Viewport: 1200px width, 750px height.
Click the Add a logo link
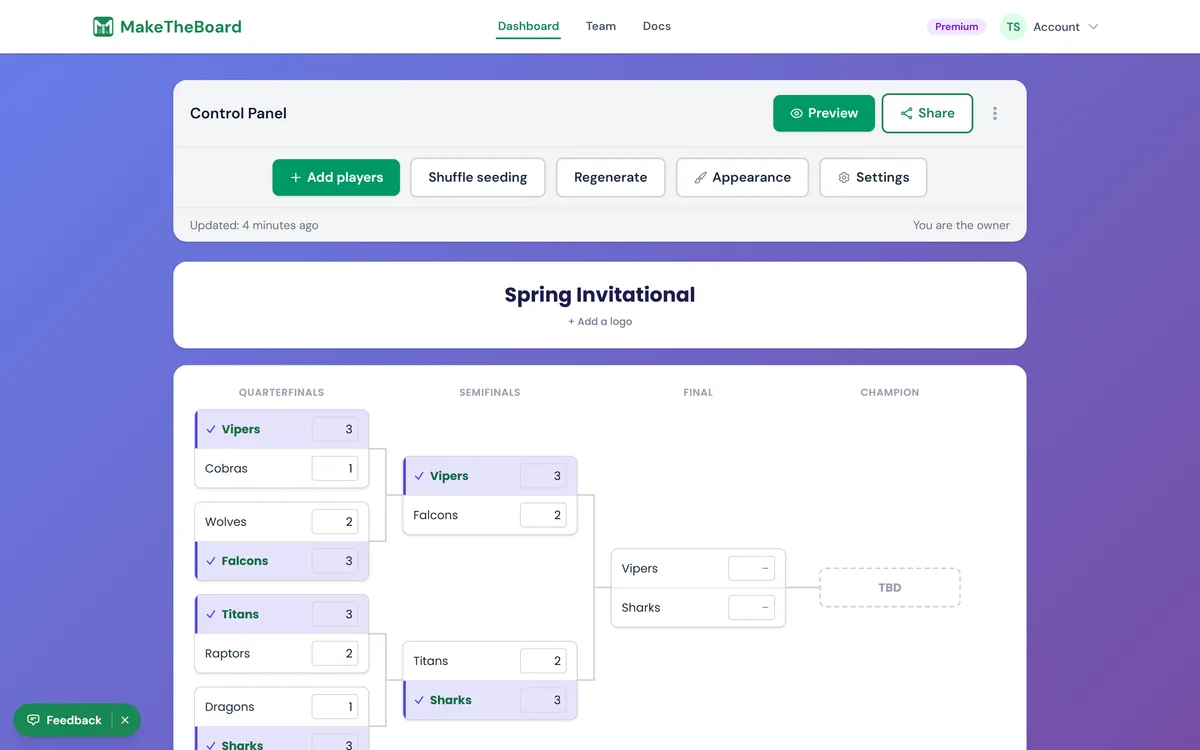pos(600,322)
